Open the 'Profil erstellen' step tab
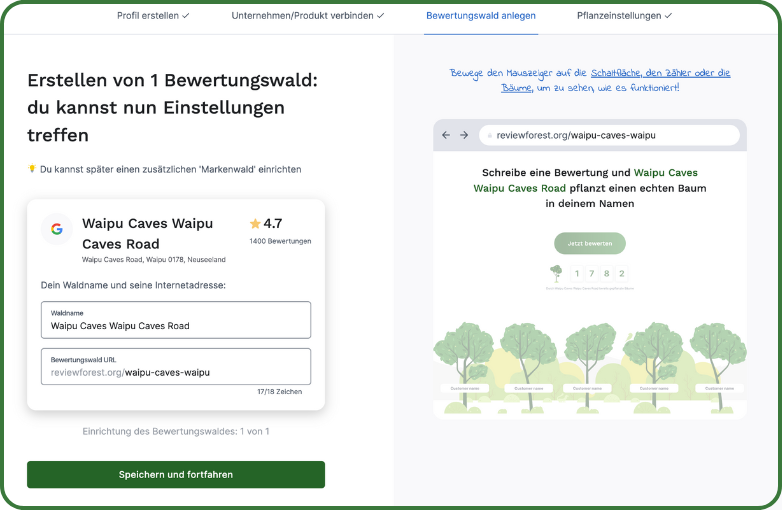782x510 pixels. [153, 16]
